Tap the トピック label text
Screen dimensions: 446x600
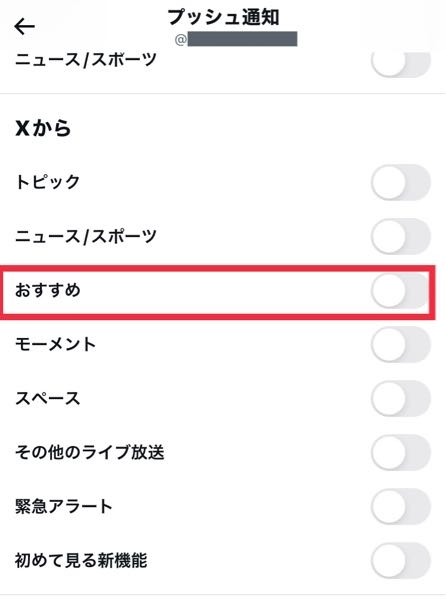47,182
